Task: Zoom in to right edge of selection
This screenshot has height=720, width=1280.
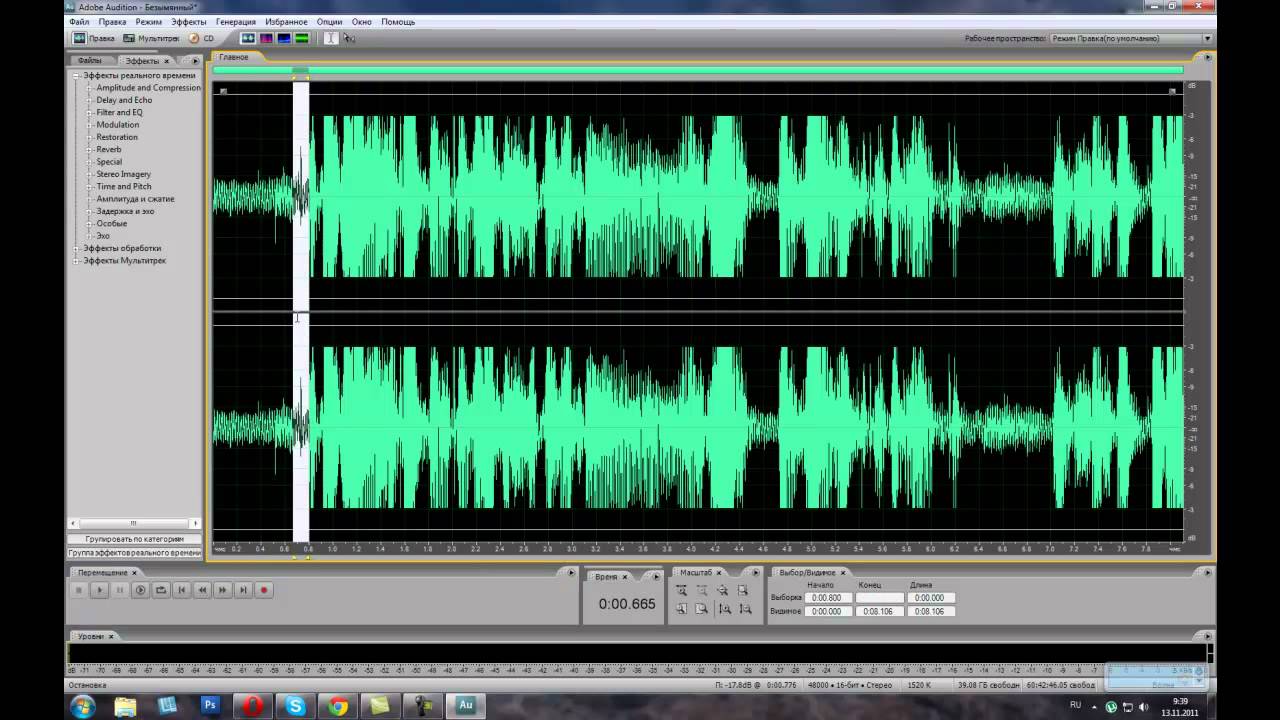Action: (702, 608)
